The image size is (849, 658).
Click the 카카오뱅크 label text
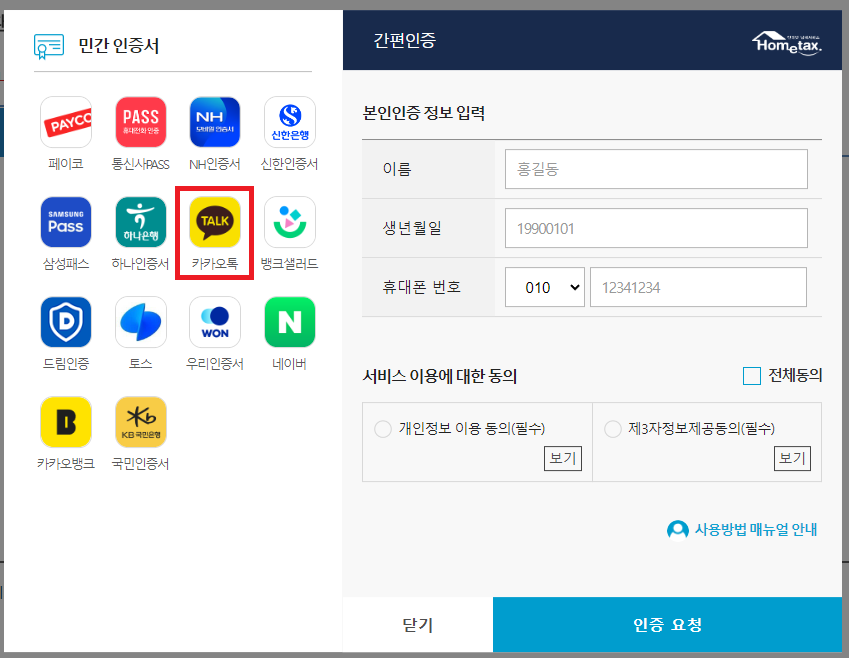66,464
